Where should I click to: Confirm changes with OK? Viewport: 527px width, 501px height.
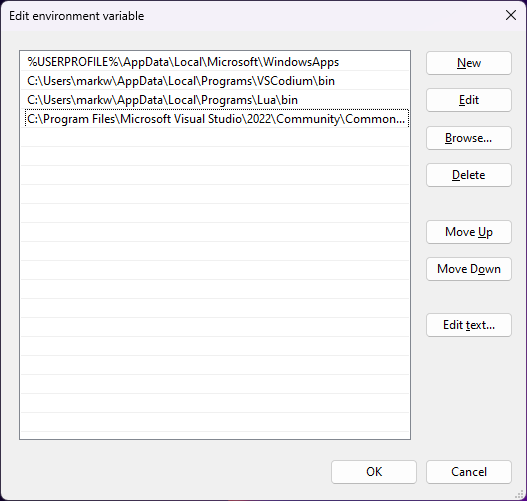(x=374, y=472)
